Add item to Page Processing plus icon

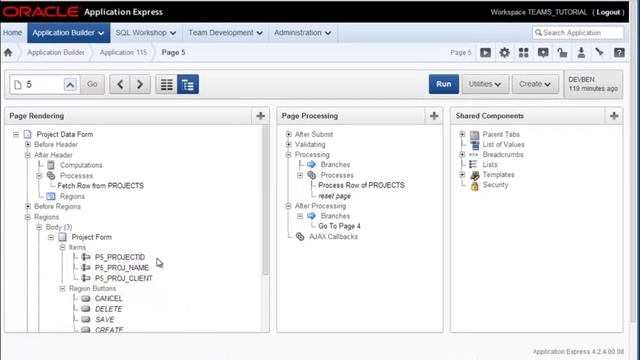click(434, 116)
